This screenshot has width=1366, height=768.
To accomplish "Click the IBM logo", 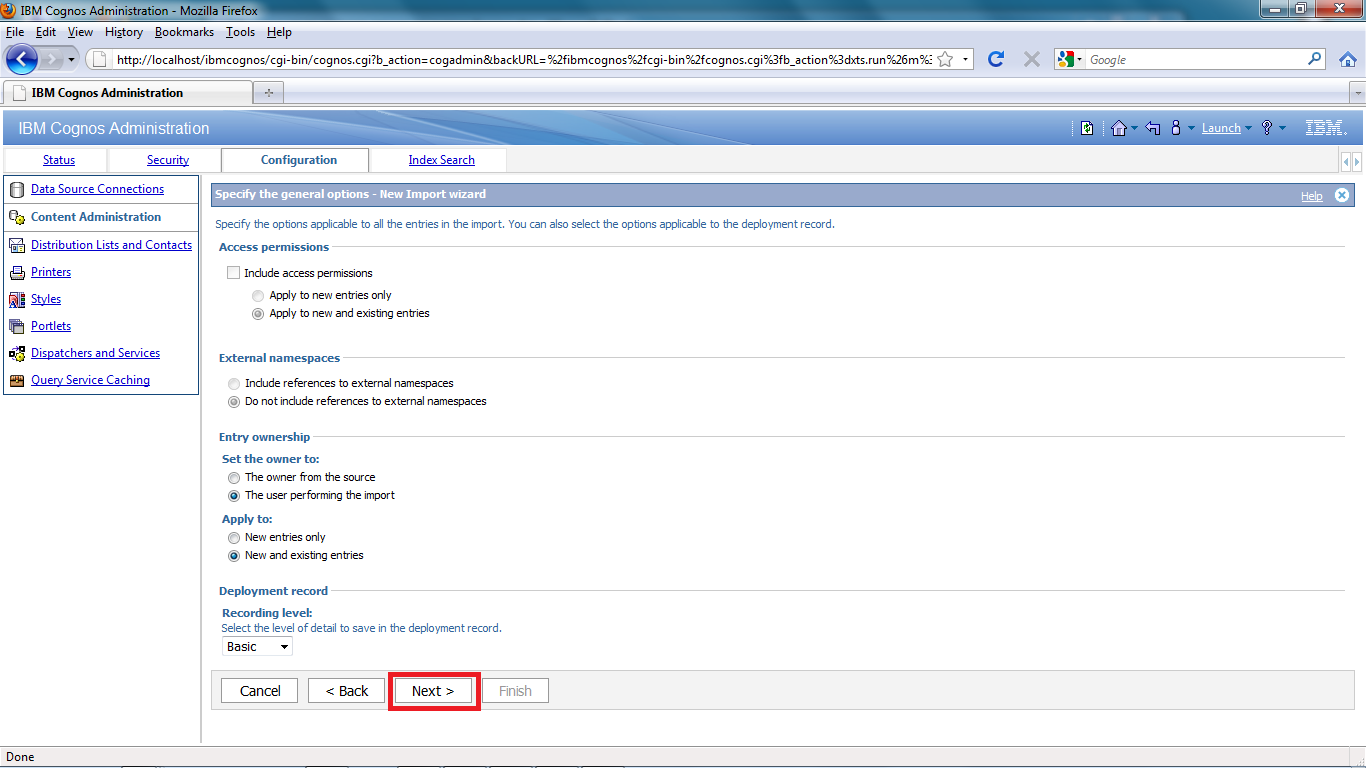I will (x=1327, y=128).
